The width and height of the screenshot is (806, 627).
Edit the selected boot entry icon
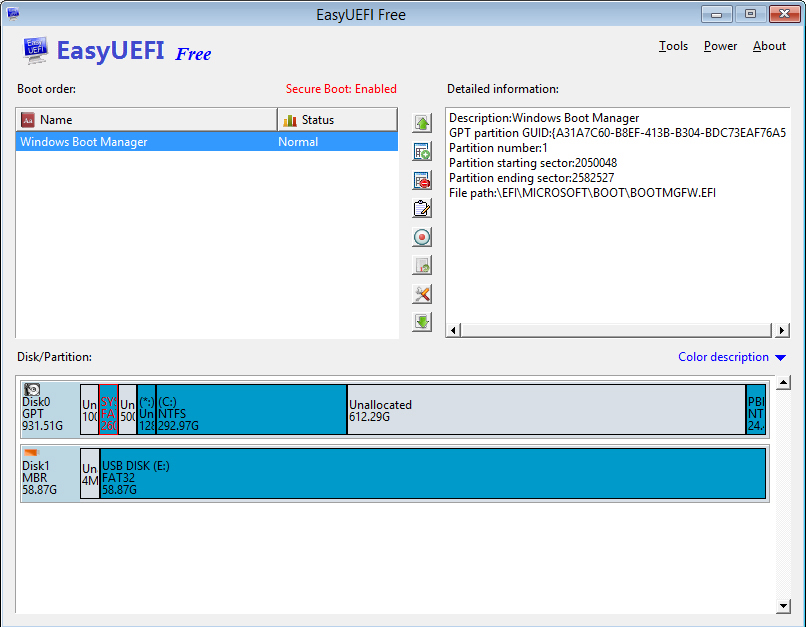click(422, 209)
